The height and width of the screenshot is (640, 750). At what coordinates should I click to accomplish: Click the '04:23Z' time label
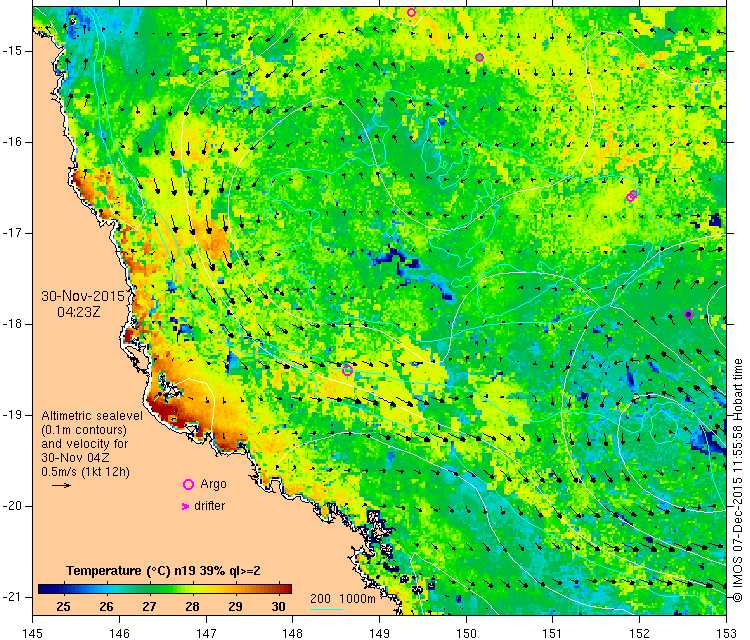pos(79,312)
